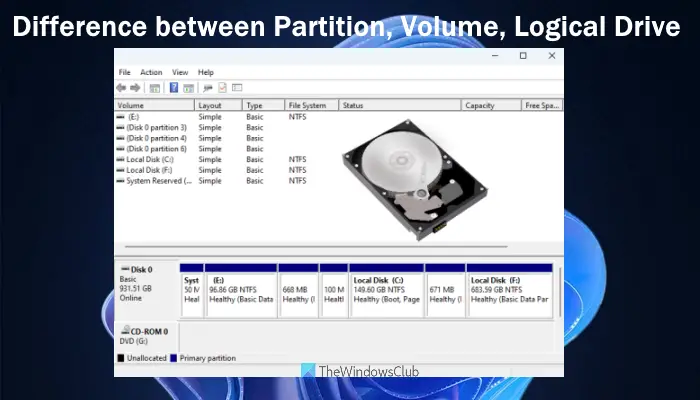Select the 668 MB partition block

coord(298,291)
